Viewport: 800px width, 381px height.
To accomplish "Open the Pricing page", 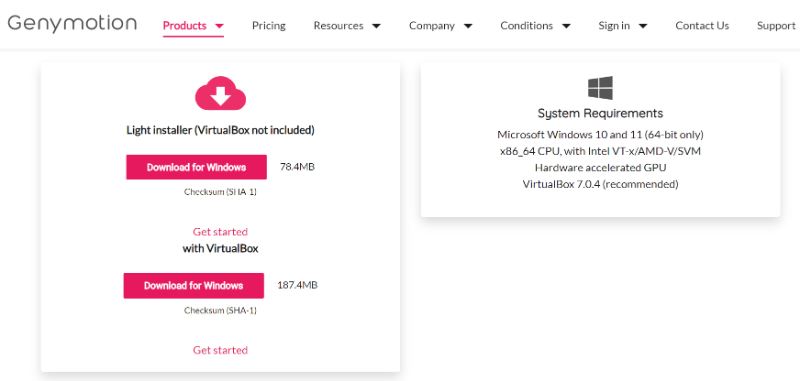I will pyautogui.click(x=268, y=26).
